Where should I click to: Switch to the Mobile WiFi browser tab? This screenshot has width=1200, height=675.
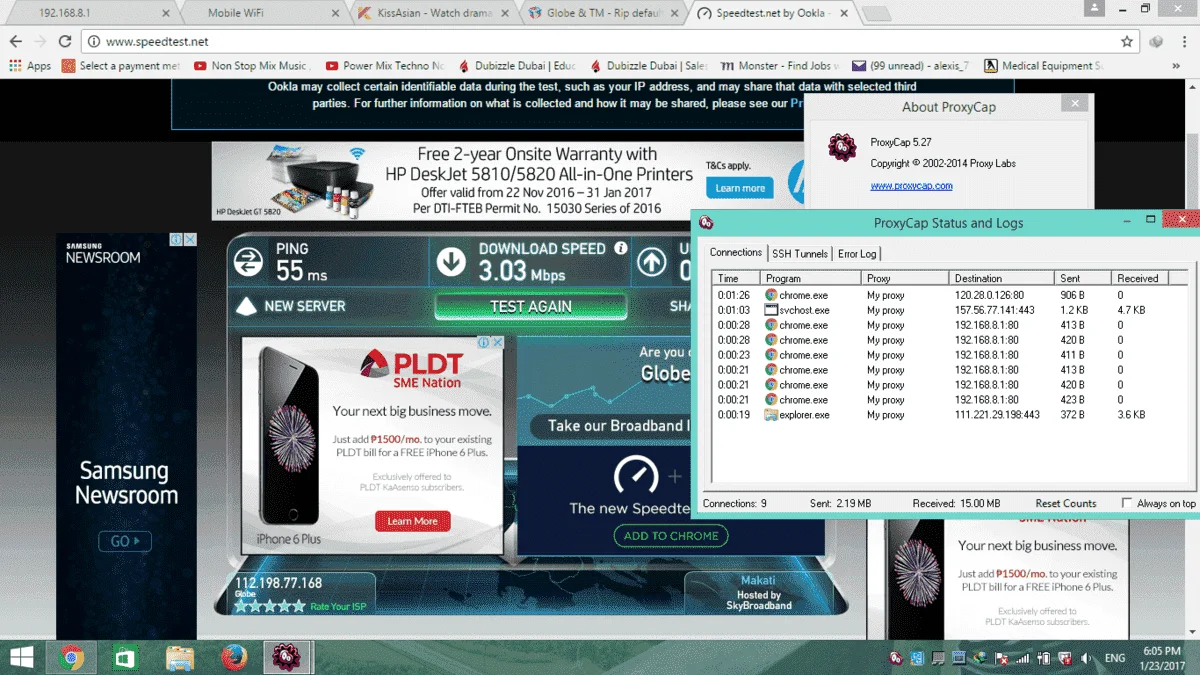click(260, 13)
